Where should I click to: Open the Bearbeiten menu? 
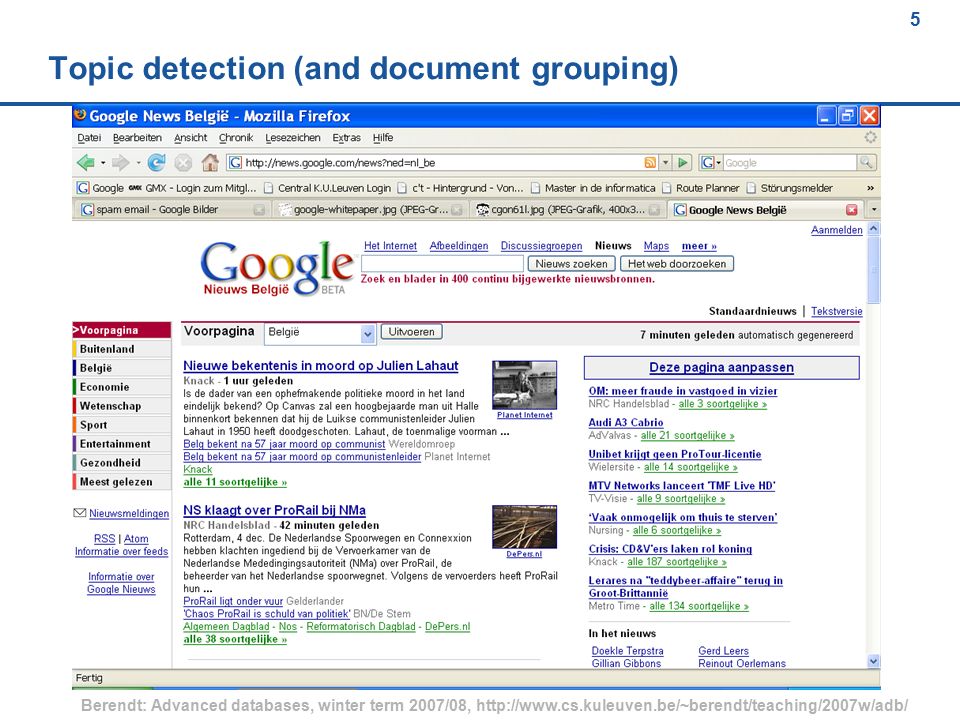(137, 138)
